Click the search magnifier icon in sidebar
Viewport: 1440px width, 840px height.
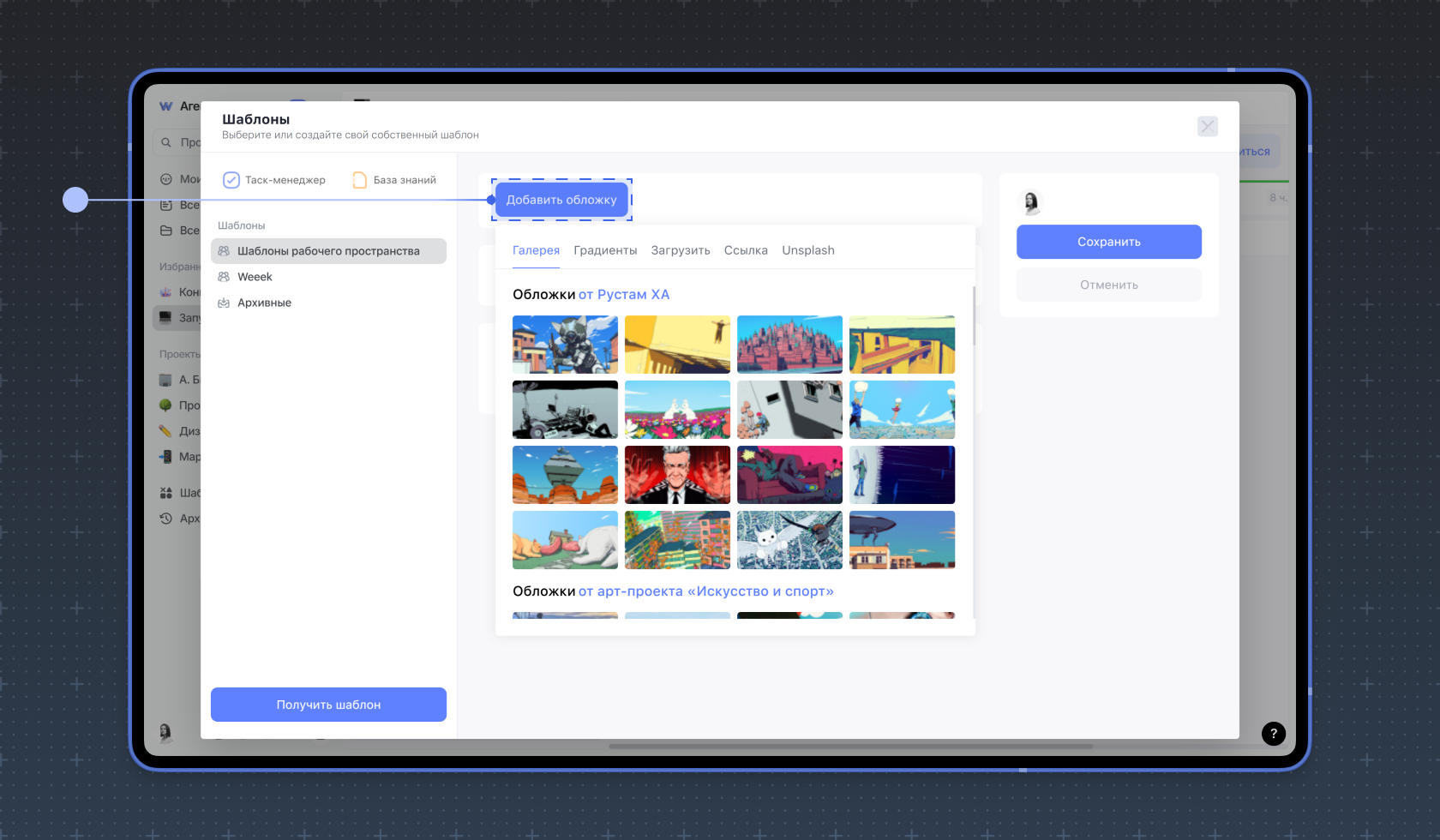tap(166, 142)
